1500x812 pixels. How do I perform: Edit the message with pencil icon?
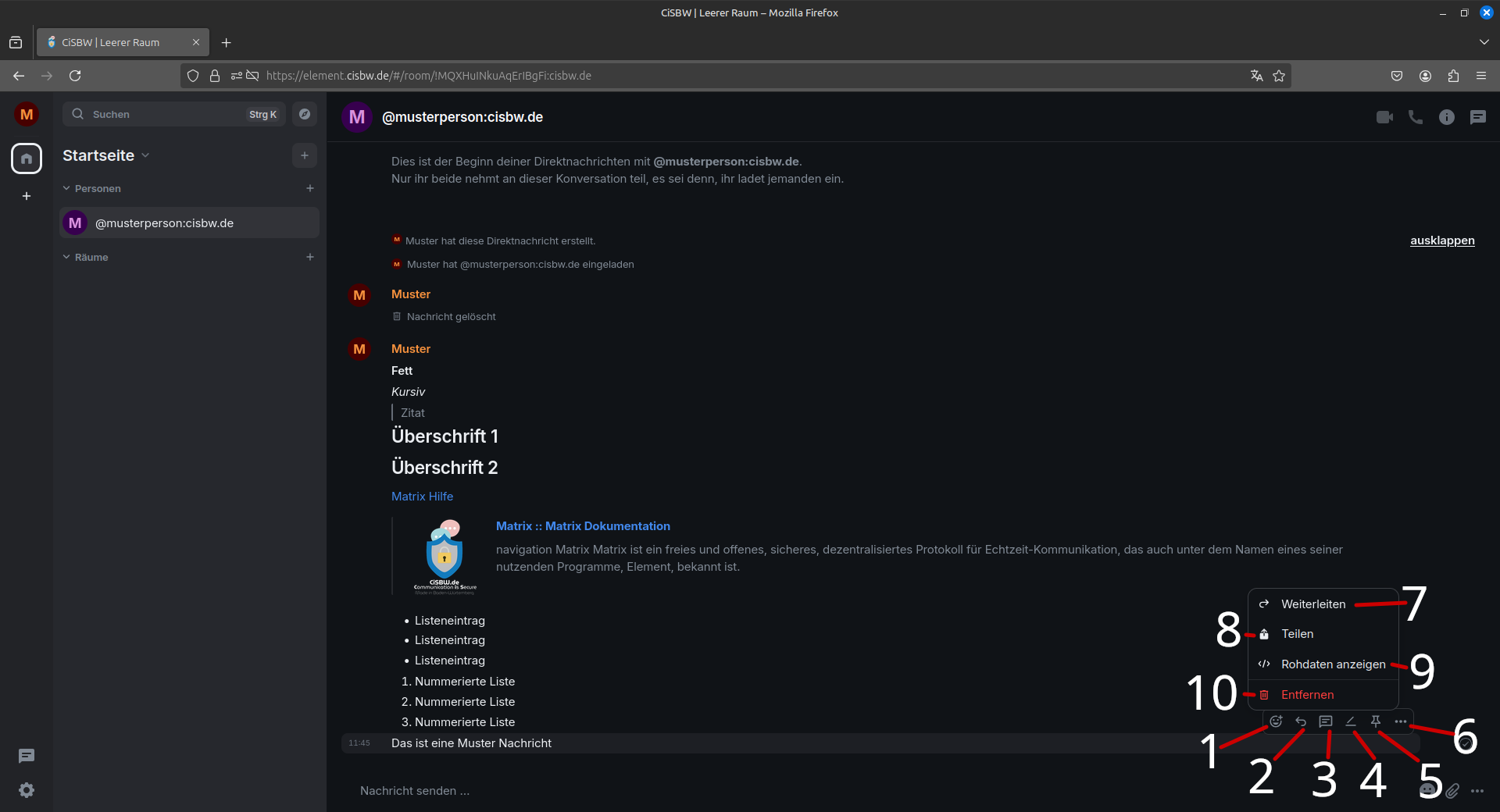tap(1351, 721)
